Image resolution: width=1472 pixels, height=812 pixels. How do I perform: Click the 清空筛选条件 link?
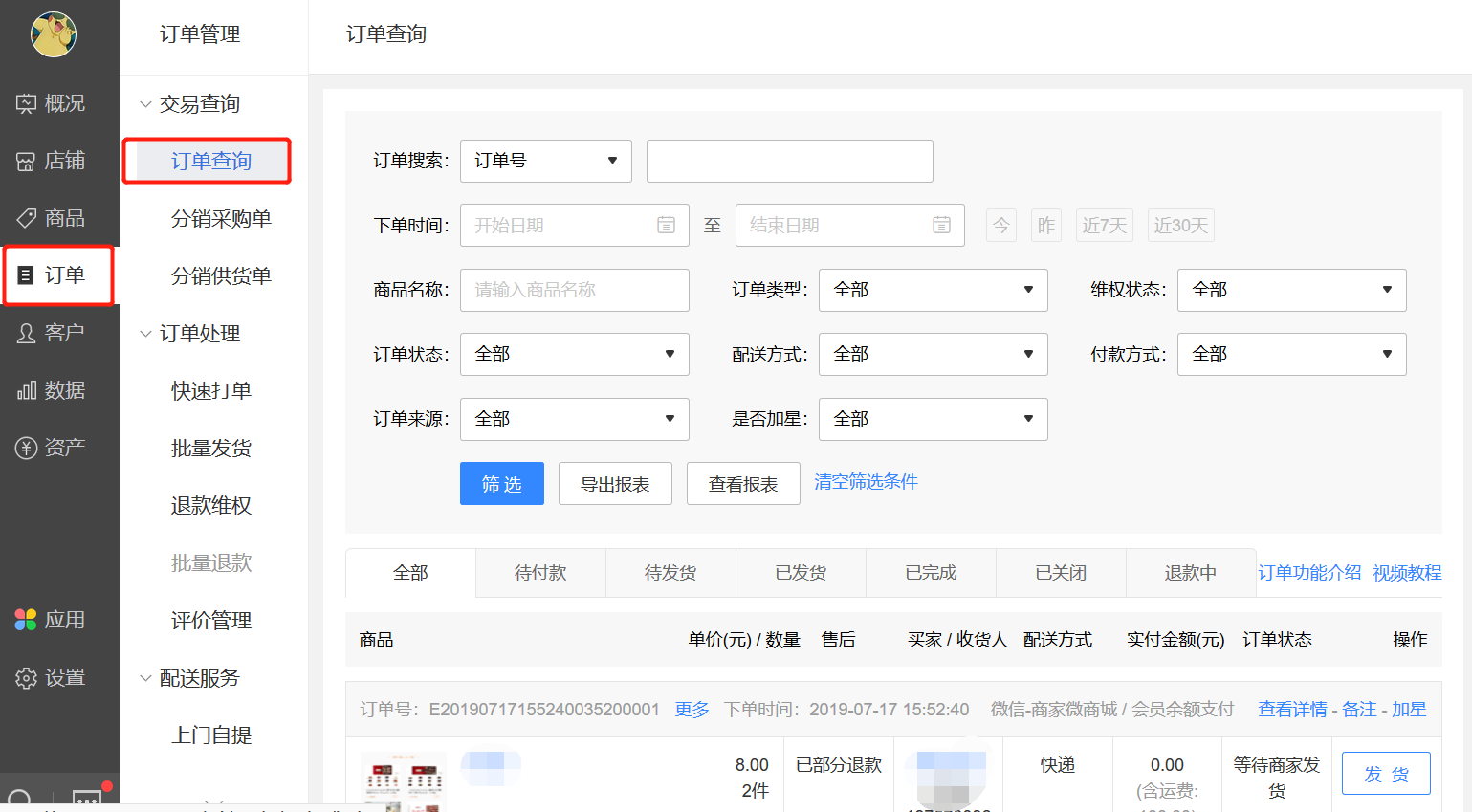point(866,482)
